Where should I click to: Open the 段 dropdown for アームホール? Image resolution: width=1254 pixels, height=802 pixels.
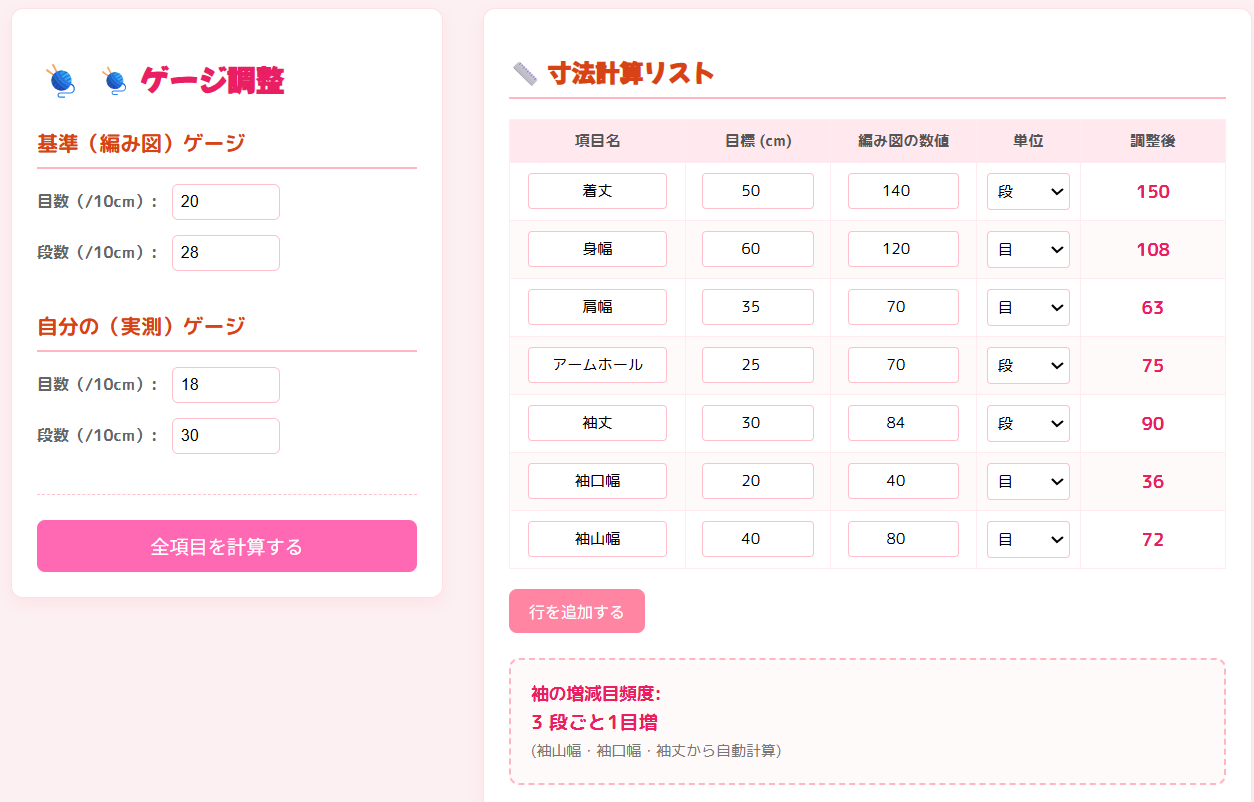pyautogui.click(x=1028, y=365)
